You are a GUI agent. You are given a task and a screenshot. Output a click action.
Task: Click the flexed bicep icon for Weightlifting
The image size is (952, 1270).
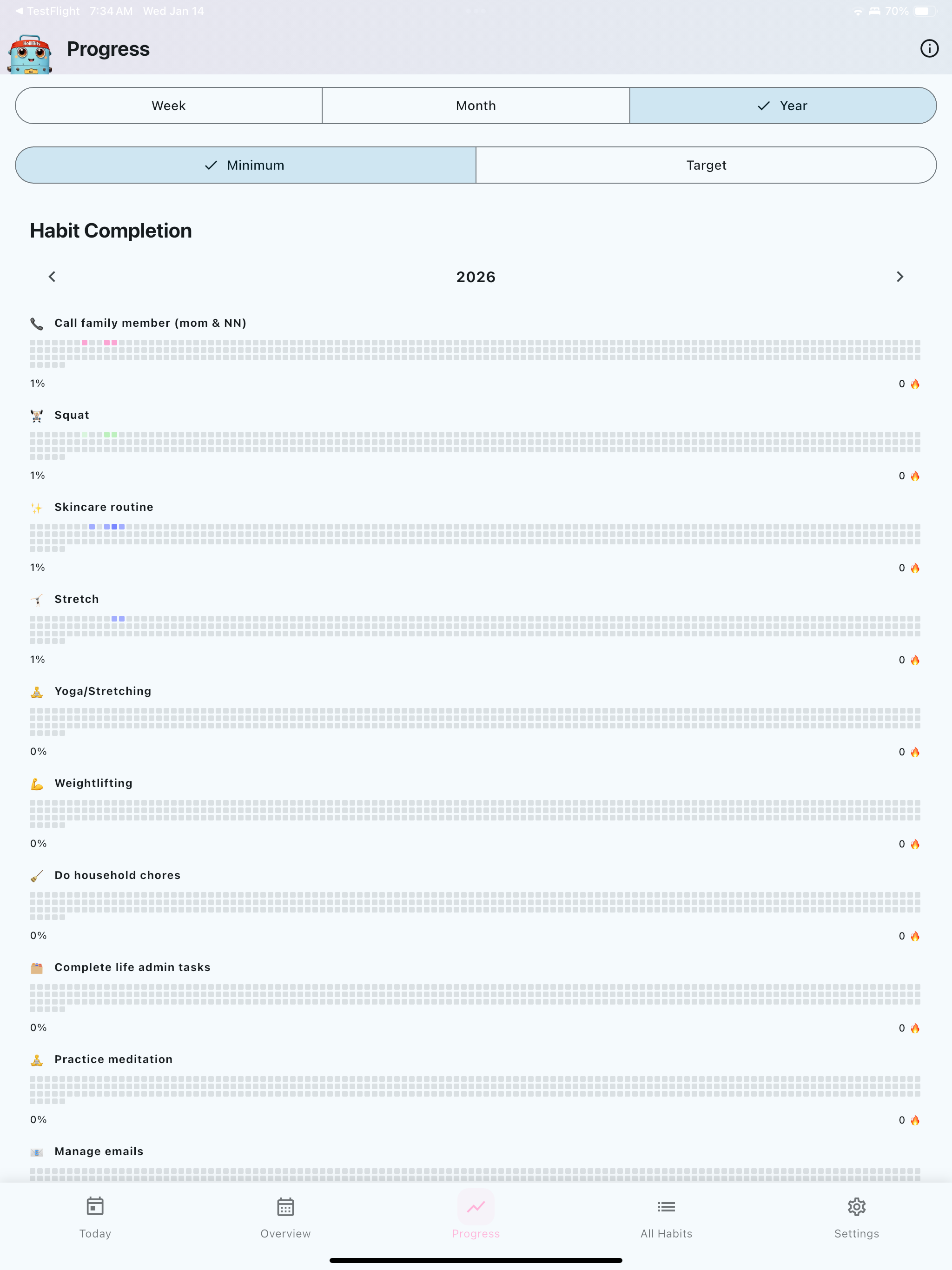[x=37, y=784]
